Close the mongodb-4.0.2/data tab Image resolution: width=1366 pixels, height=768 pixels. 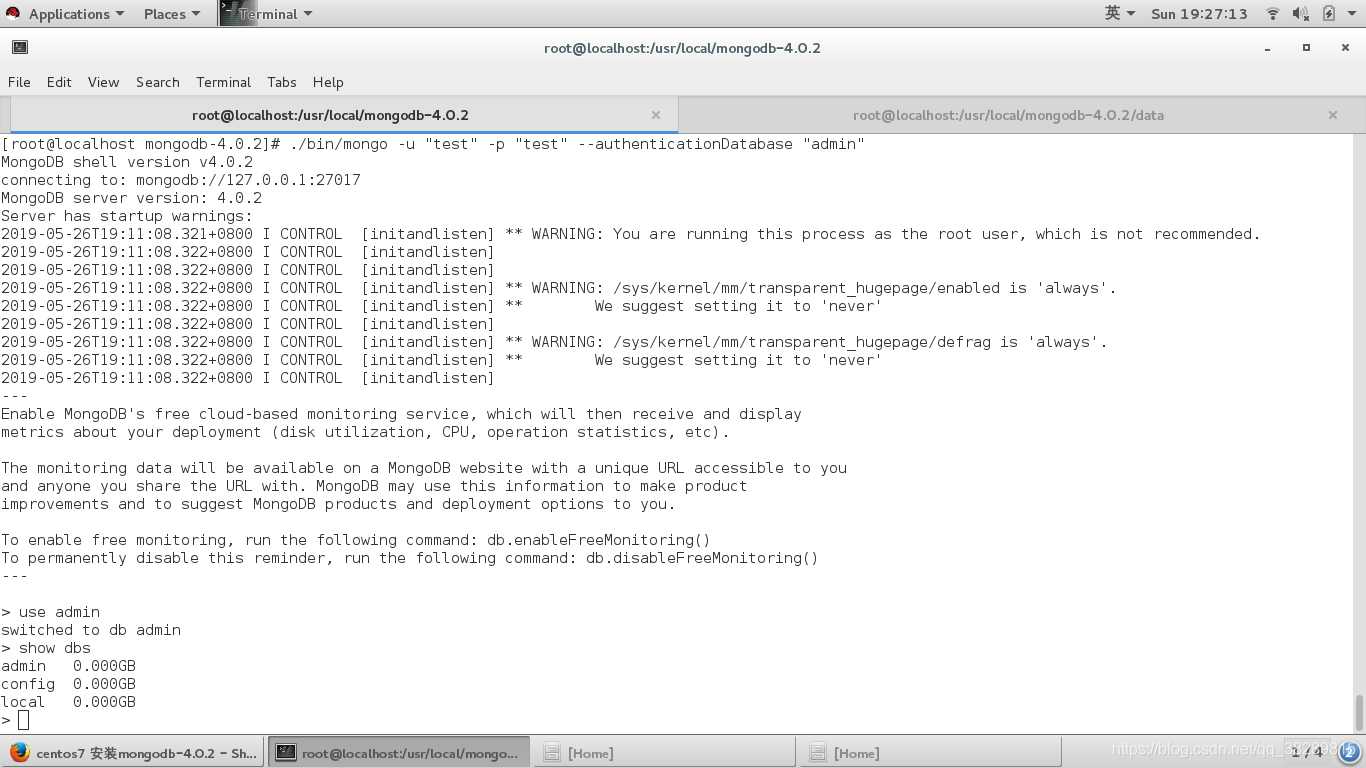(1333, 115)
